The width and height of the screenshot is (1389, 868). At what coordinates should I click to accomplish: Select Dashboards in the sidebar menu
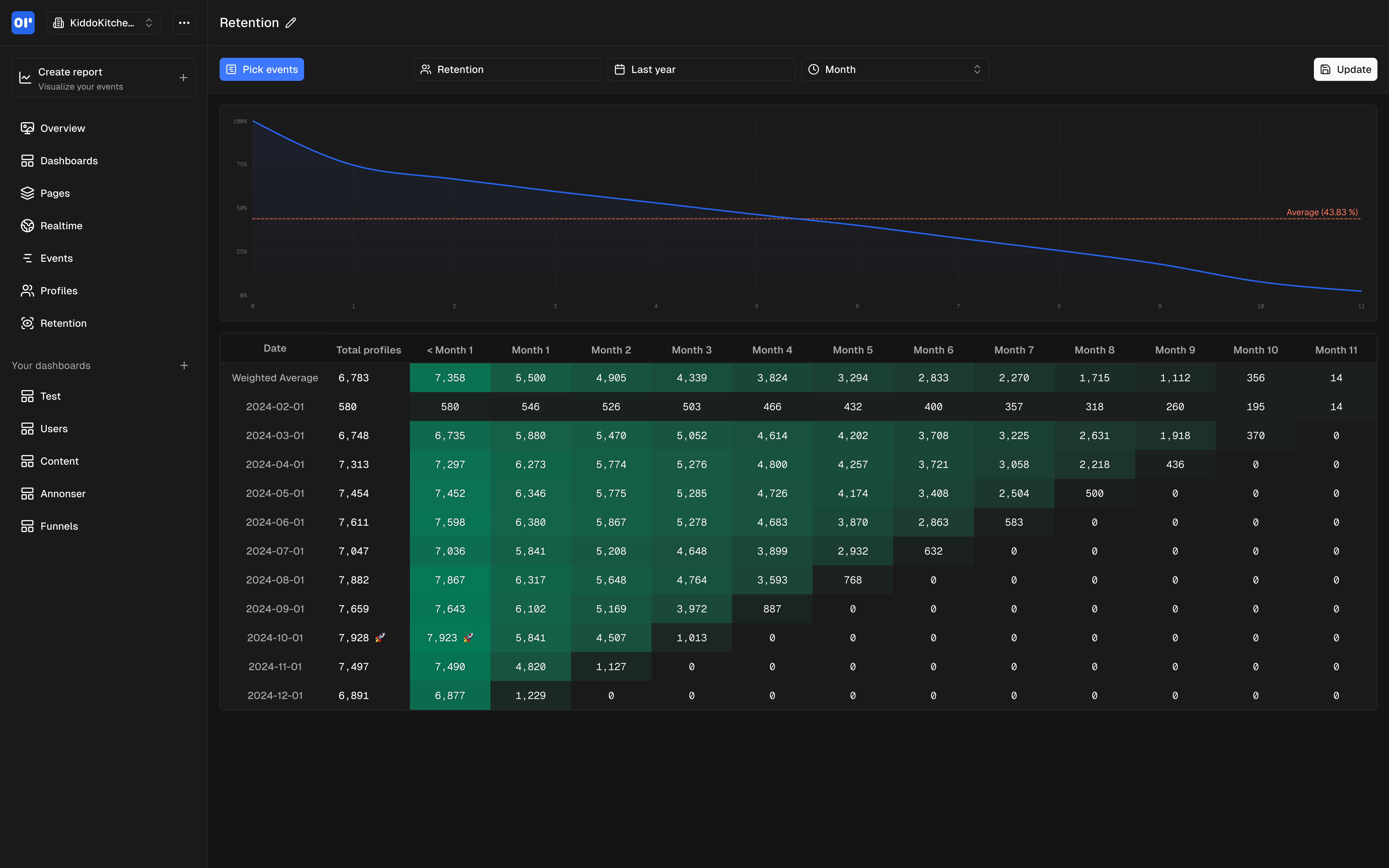pyautogui.click(x=69, y=161)
